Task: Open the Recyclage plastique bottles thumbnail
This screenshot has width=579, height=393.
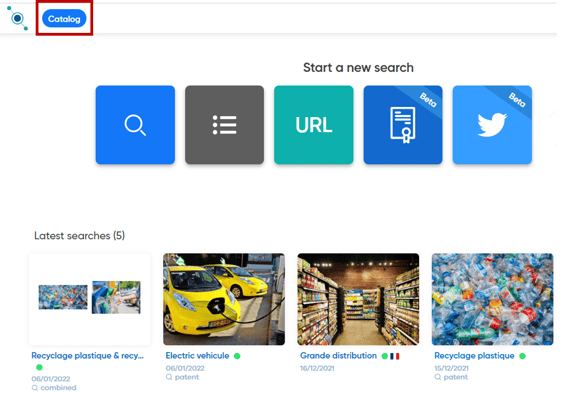Action: (x=493, y=299)
